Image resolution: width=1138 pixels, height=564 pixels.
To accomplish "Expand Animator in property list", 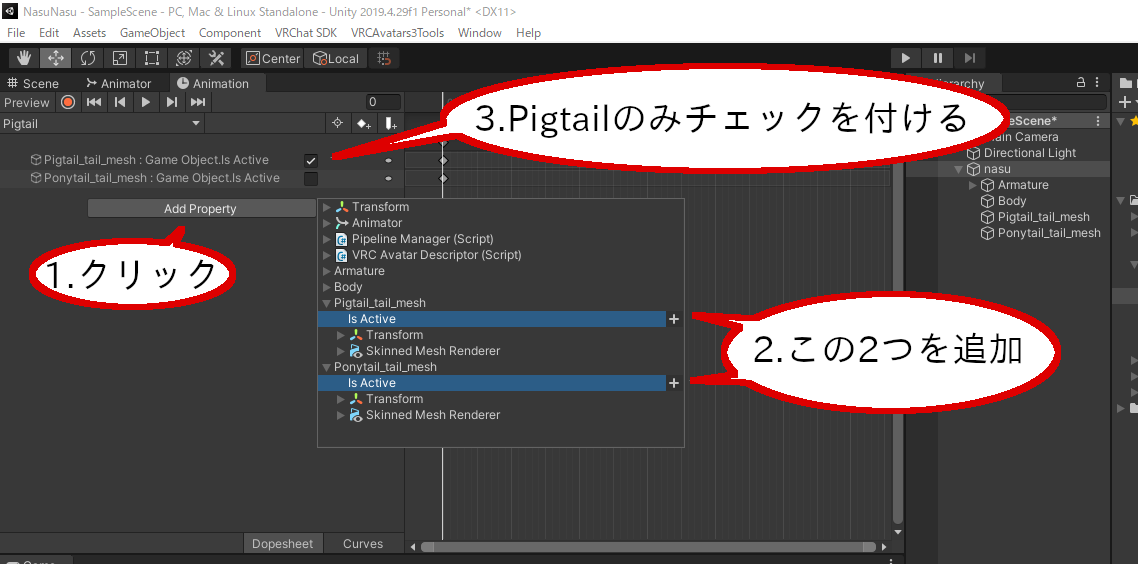I will coord(327,223).
